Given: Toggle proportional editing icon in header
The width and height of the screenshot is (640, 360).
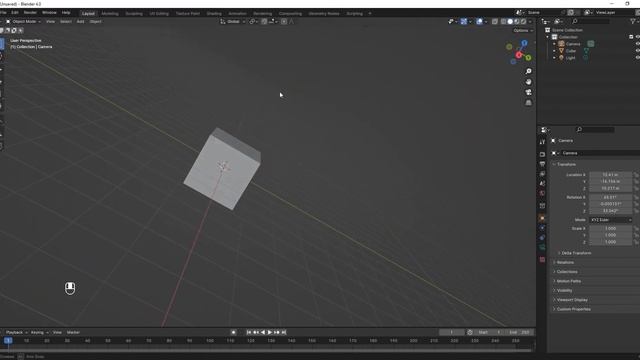Looking at the screenshot, I should tap(284, 22).
